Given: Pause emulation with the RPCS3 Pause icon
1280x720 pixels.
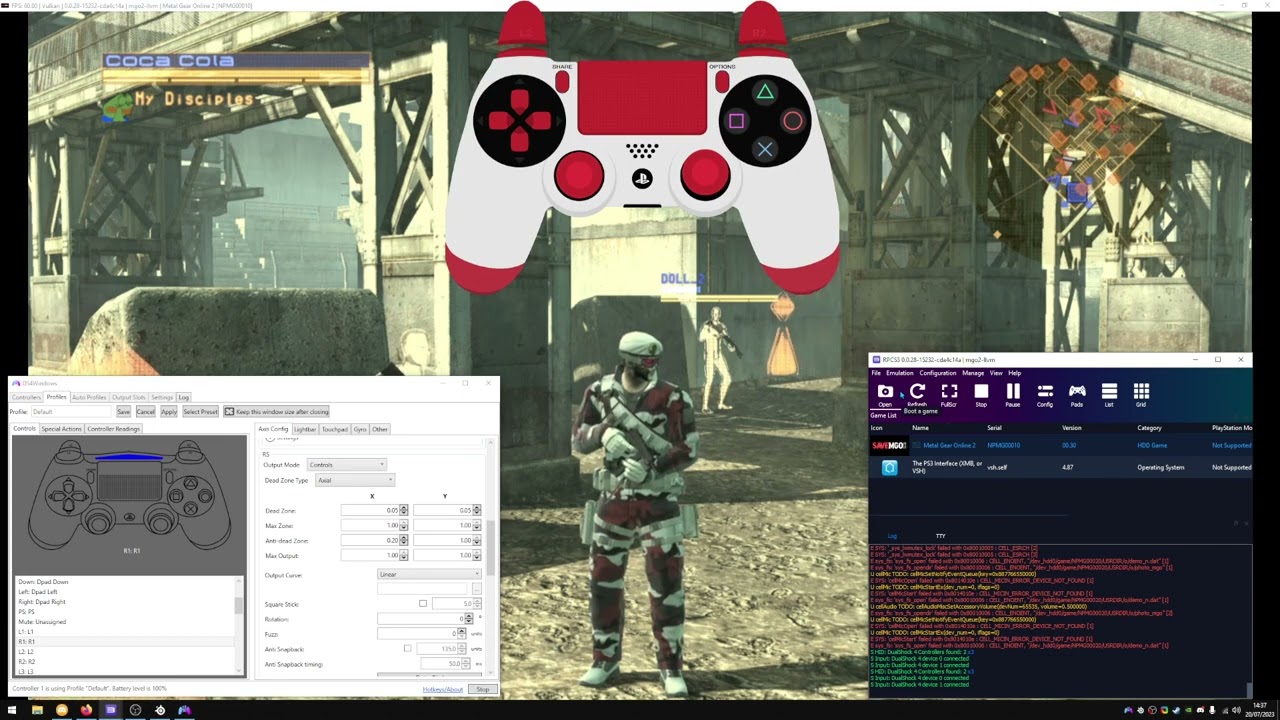Looking at the screenshot, I should [x=1013, y=392].
